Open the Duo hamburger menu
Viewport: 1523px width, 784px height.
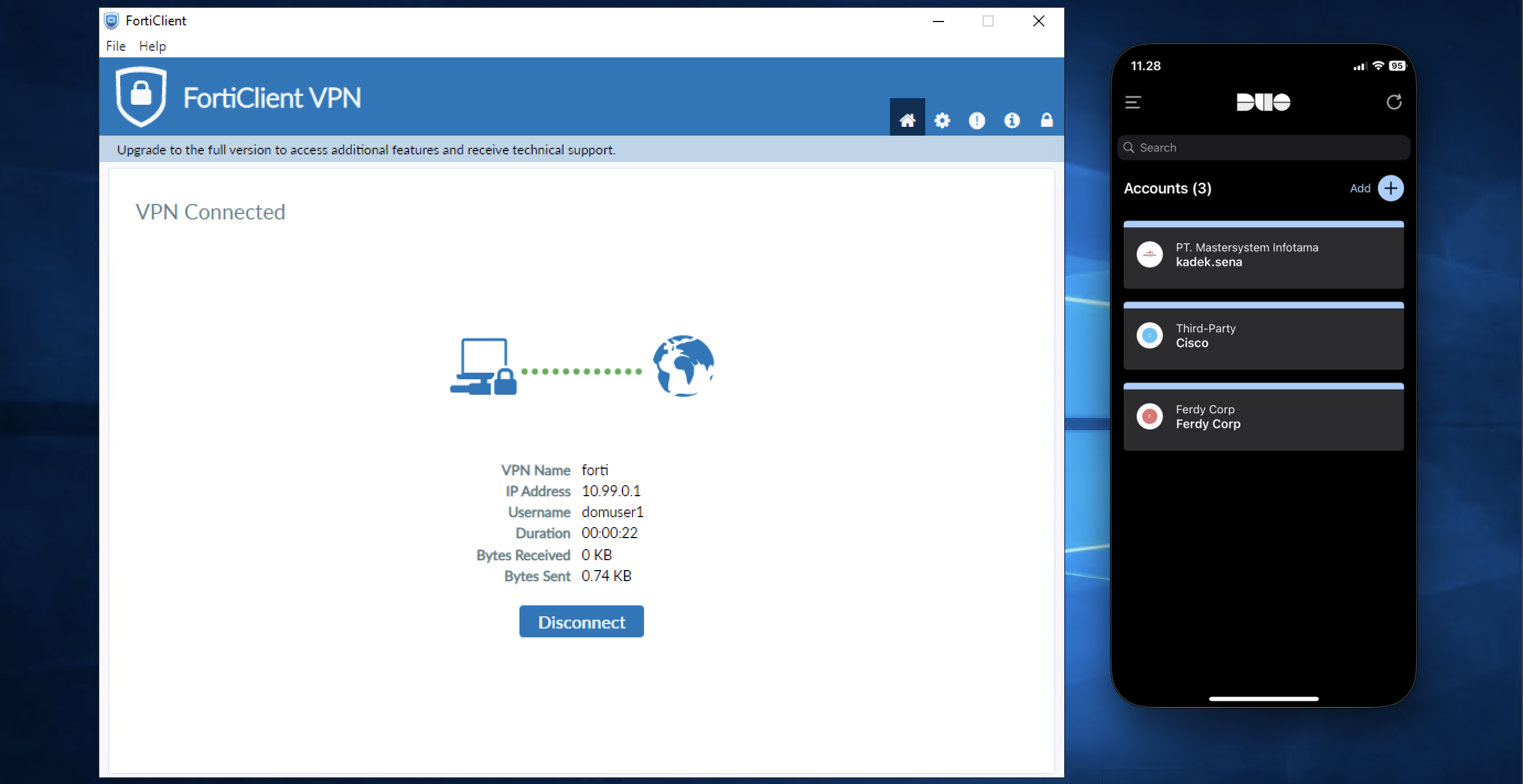point(1133,103)
